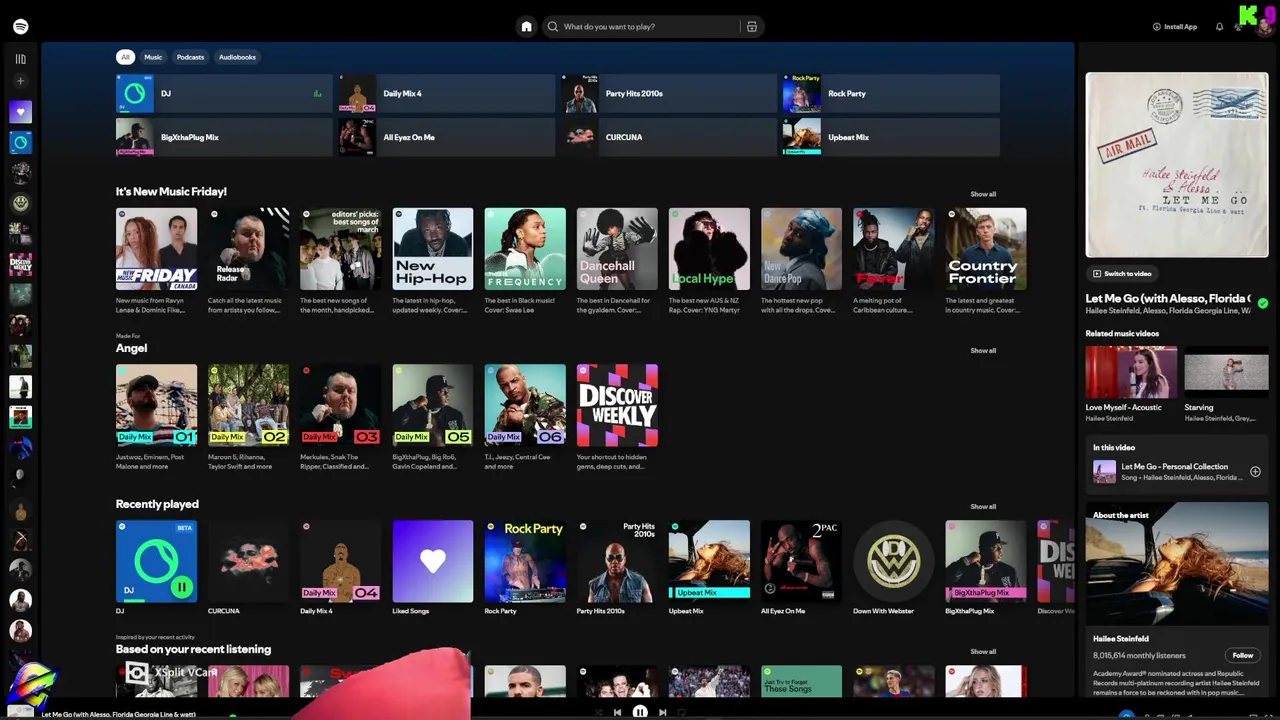
Task: Open DJ icon in left sidebar
Action: pyautogui.click(x=21, y=143)
